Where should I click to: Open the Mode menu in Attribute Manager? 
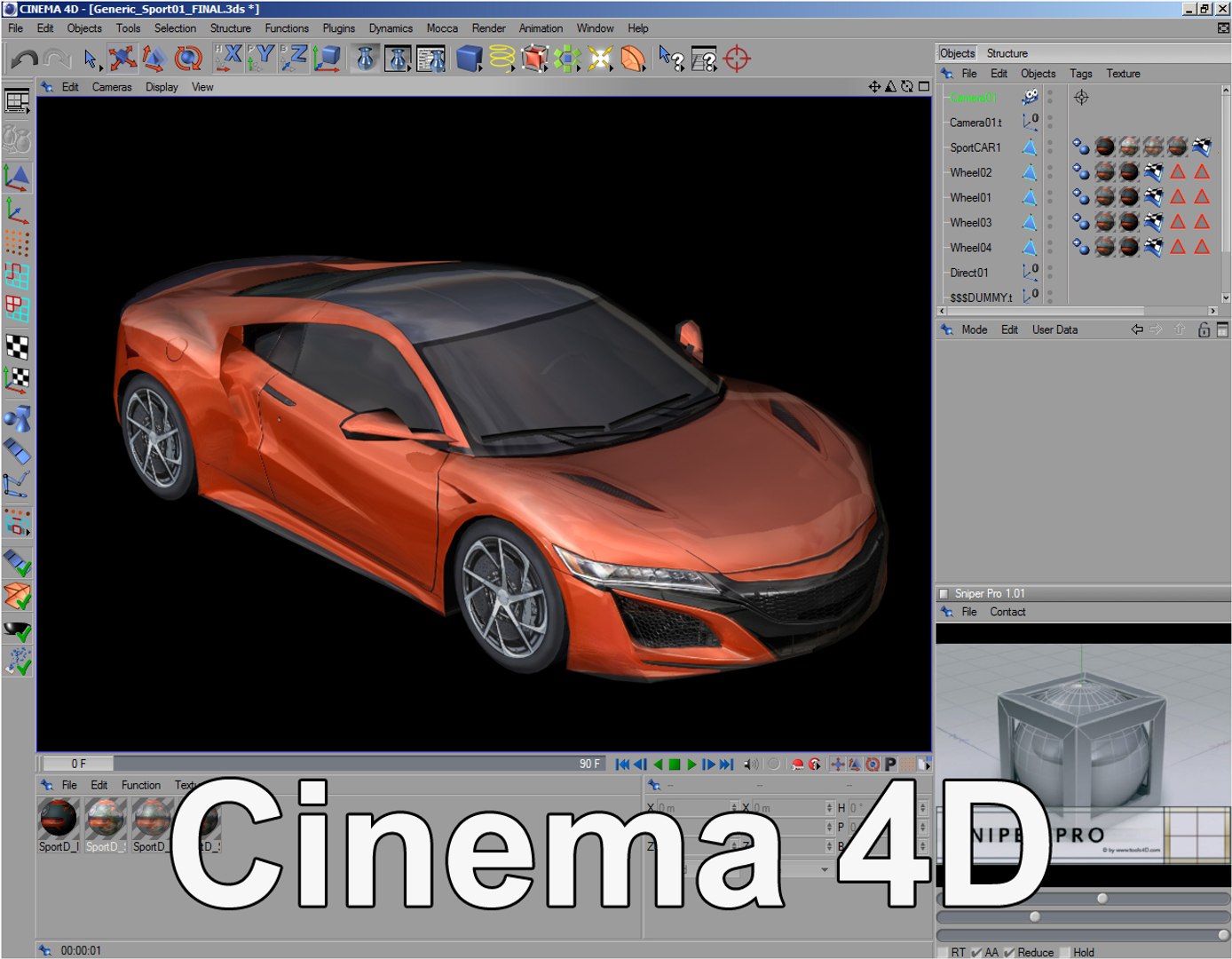click(x=974, y=329)
